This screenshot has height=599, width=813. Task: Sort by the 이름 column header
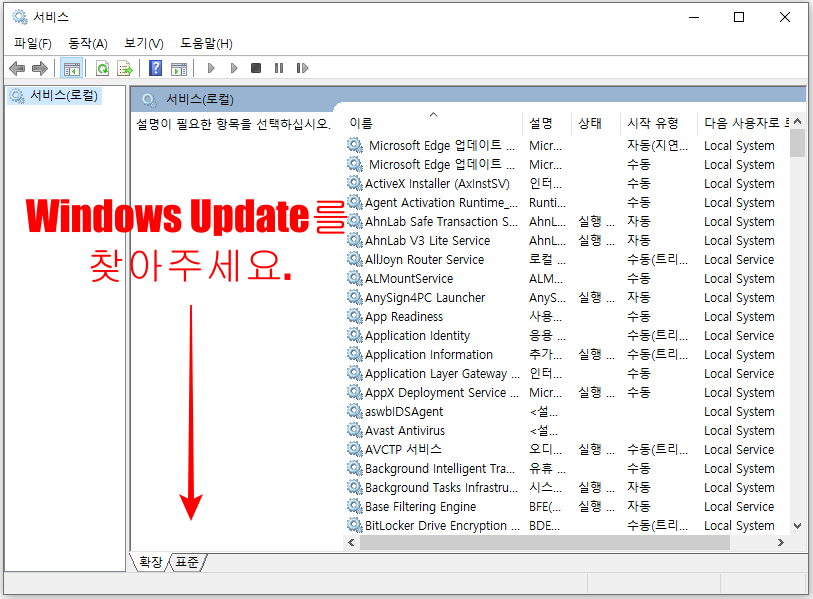[433, 123]
